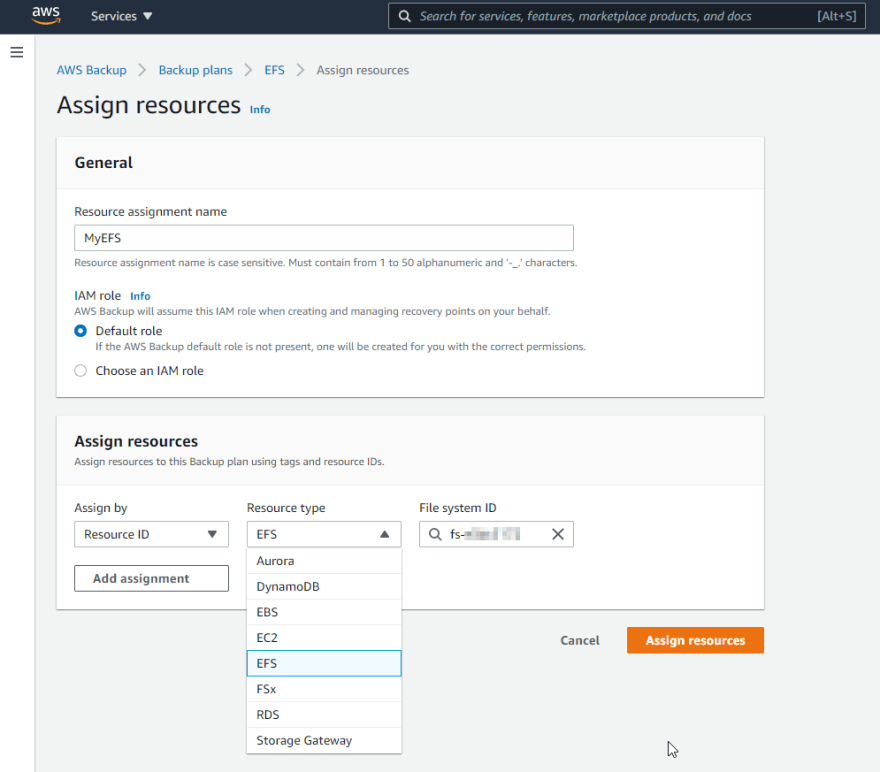Click the Add assignment button

152,578
